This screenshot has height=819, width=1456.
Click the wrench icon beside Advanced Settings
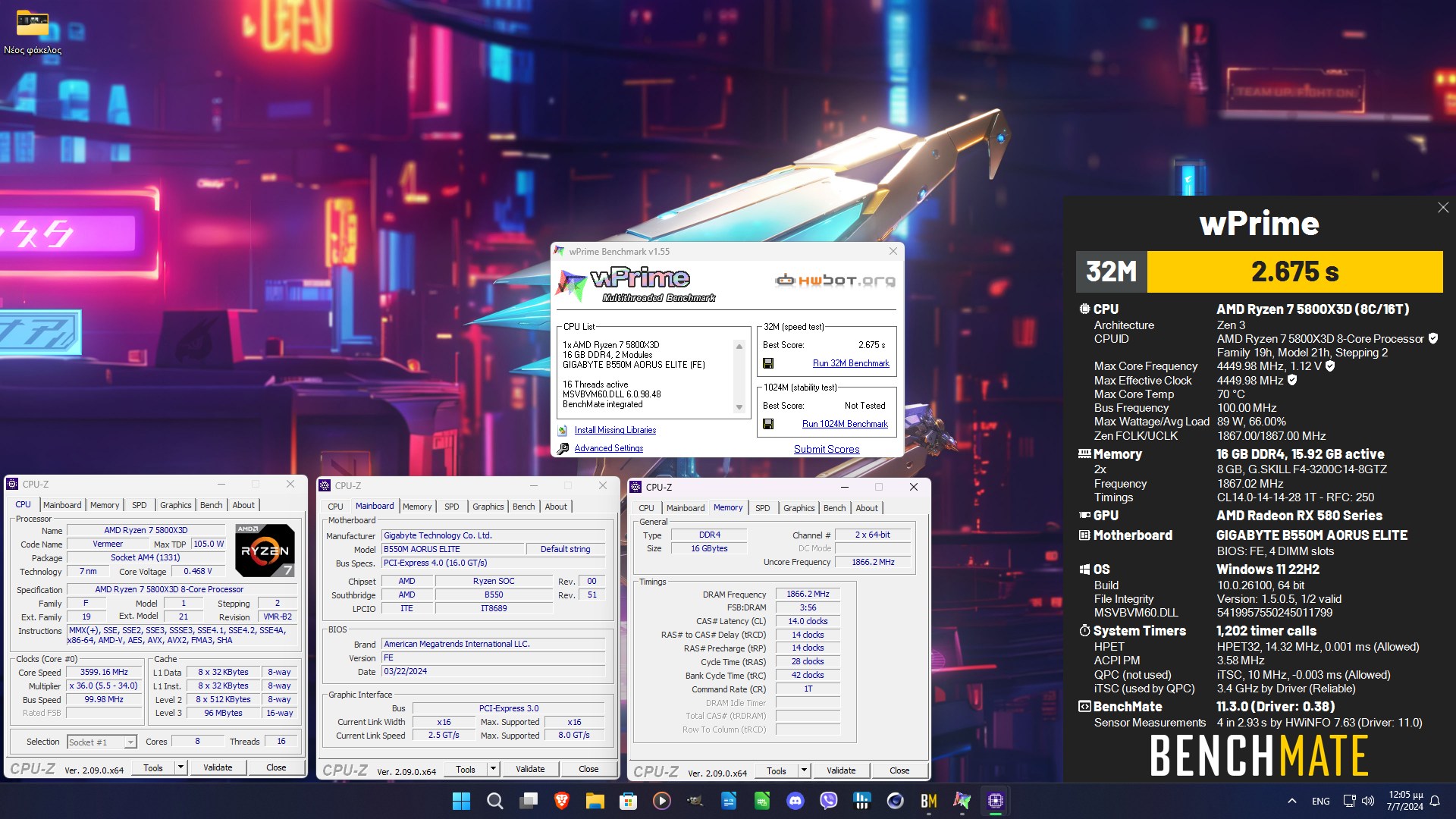click(563, 448)
